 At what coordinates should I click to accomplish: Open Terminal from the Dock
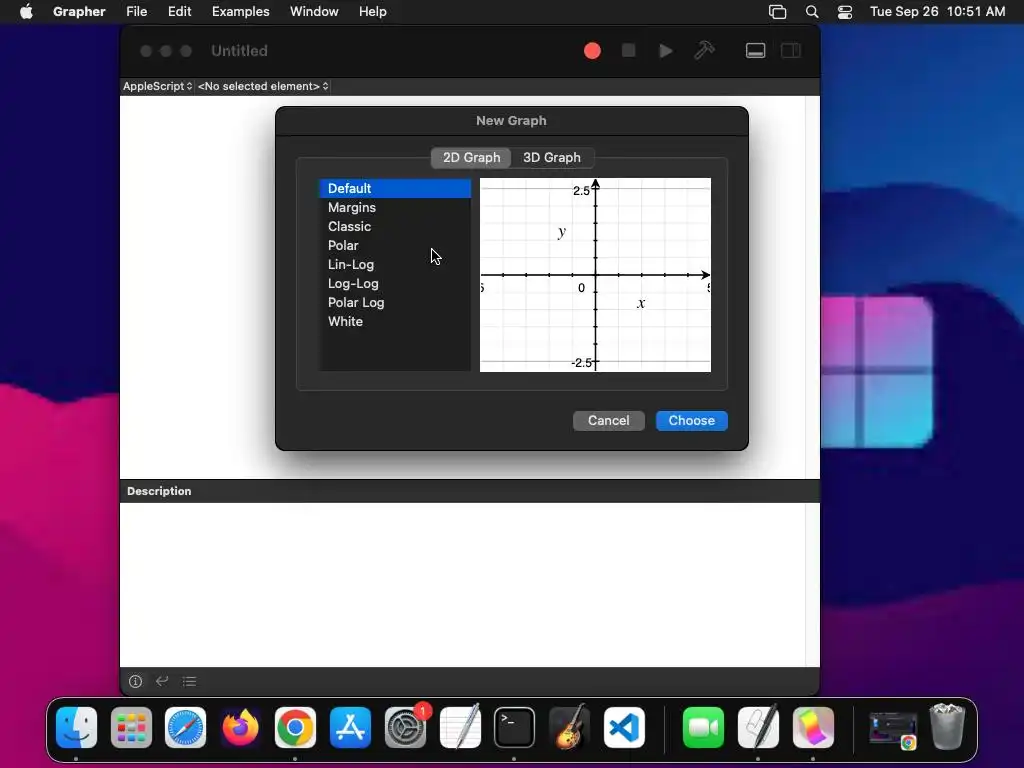pos(515,728)
